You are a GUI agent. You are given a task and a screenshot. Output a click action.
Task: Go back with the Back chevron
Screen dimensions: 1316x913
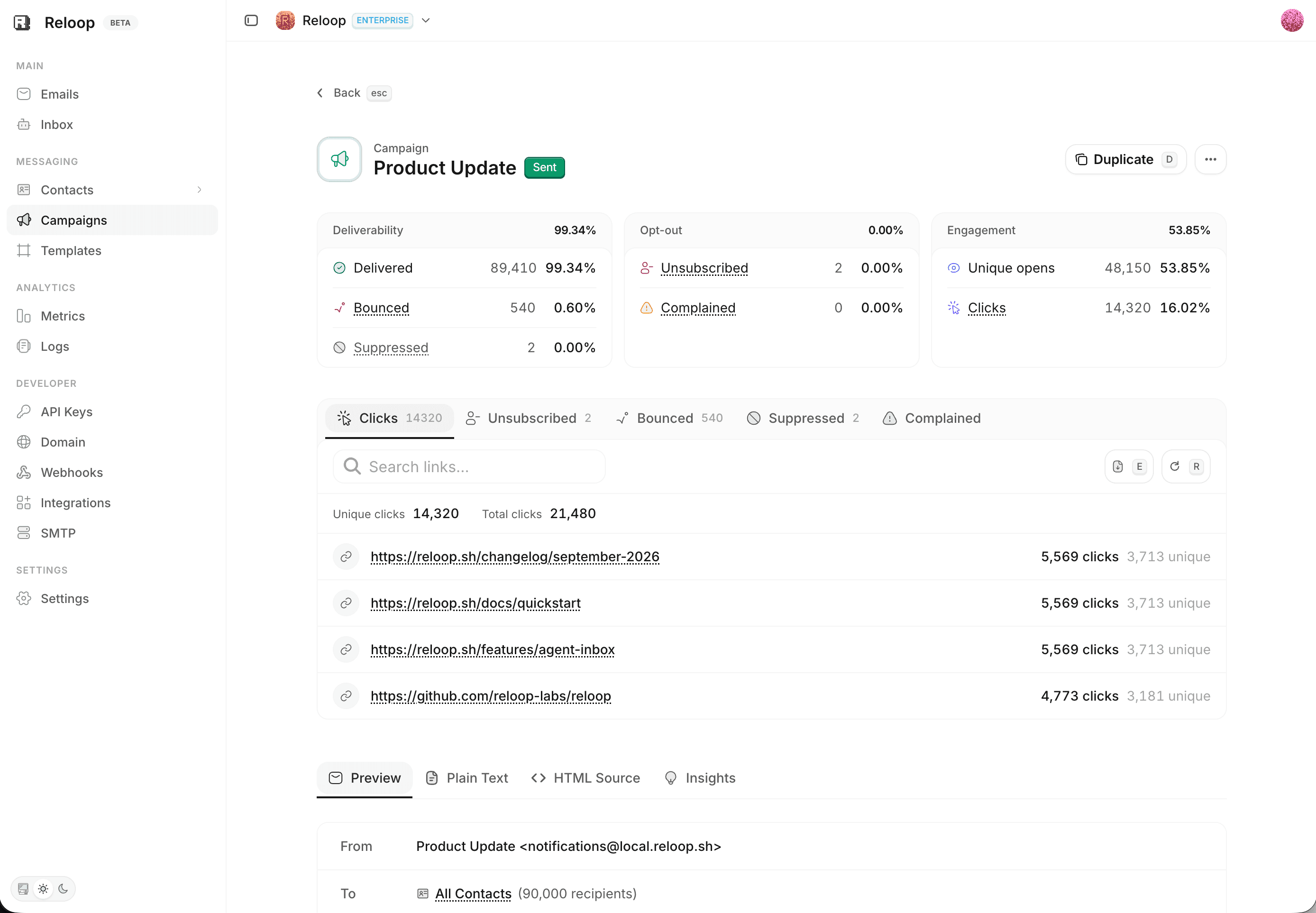320,92
